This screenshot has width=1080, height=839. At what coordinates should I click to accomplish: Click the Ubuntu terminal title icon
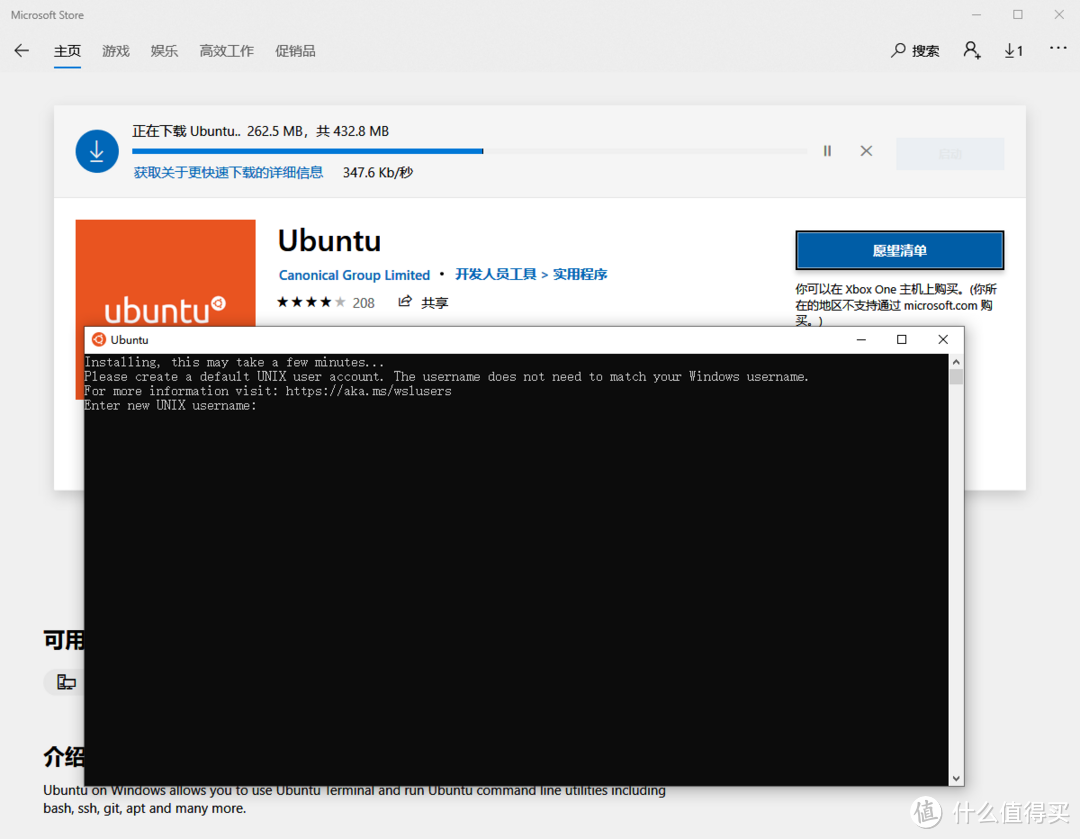(x=98, y=340)
